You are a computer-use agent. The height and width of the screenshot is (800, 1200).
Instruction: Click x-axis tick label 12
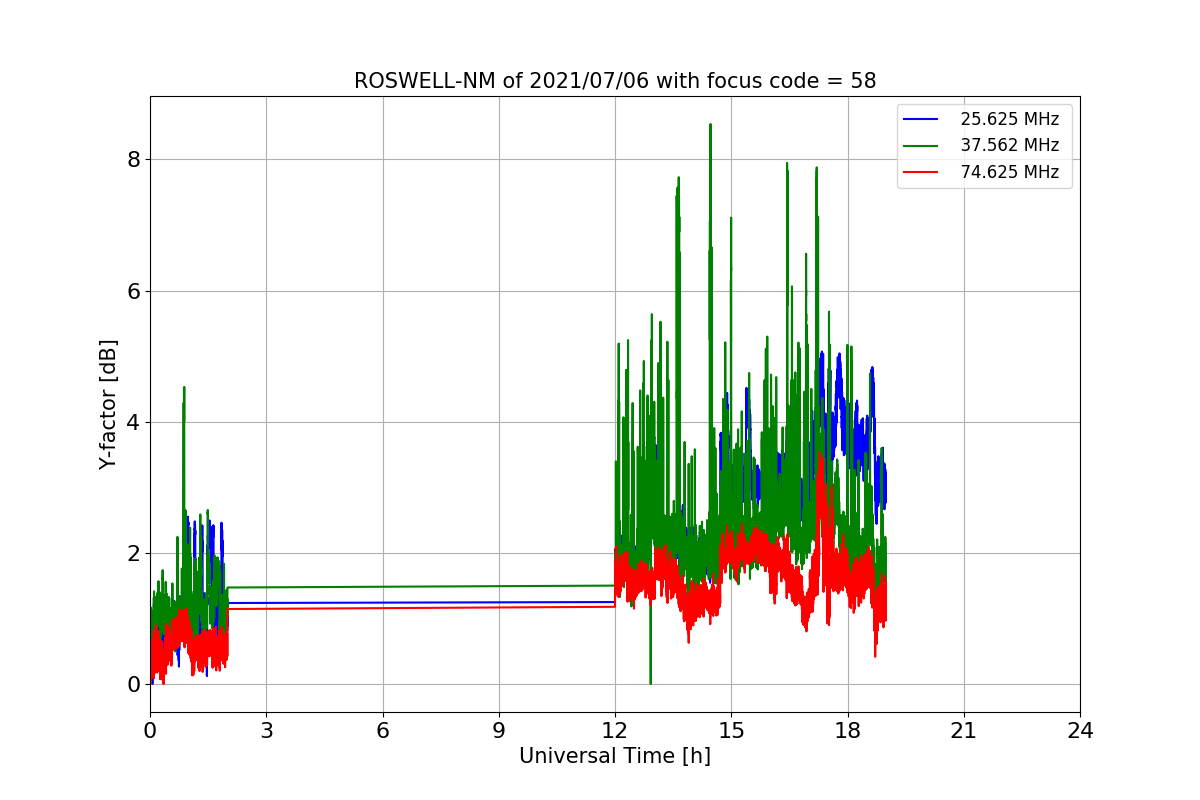pyautogui.click(x=615, y=731)
